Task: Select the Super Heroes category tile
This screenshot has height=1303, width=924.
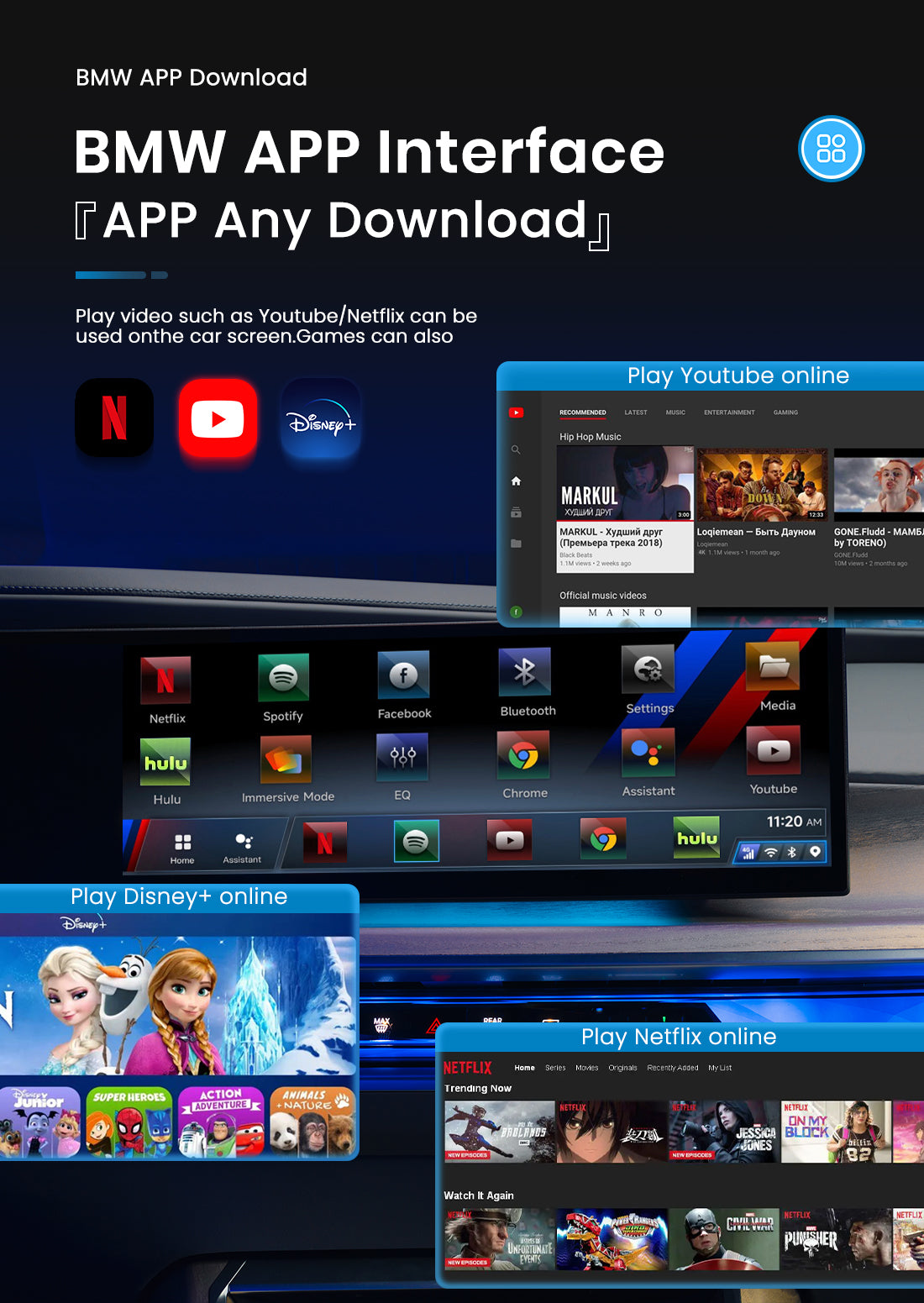Action: coord(129,1122)
